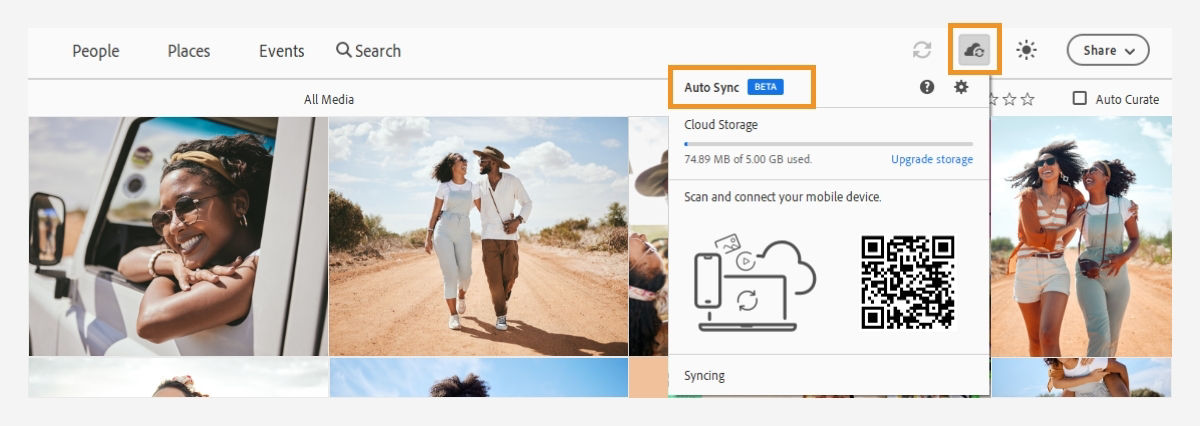Go to the Events view
Screen dimensions: 1200x426
point(282,51)
